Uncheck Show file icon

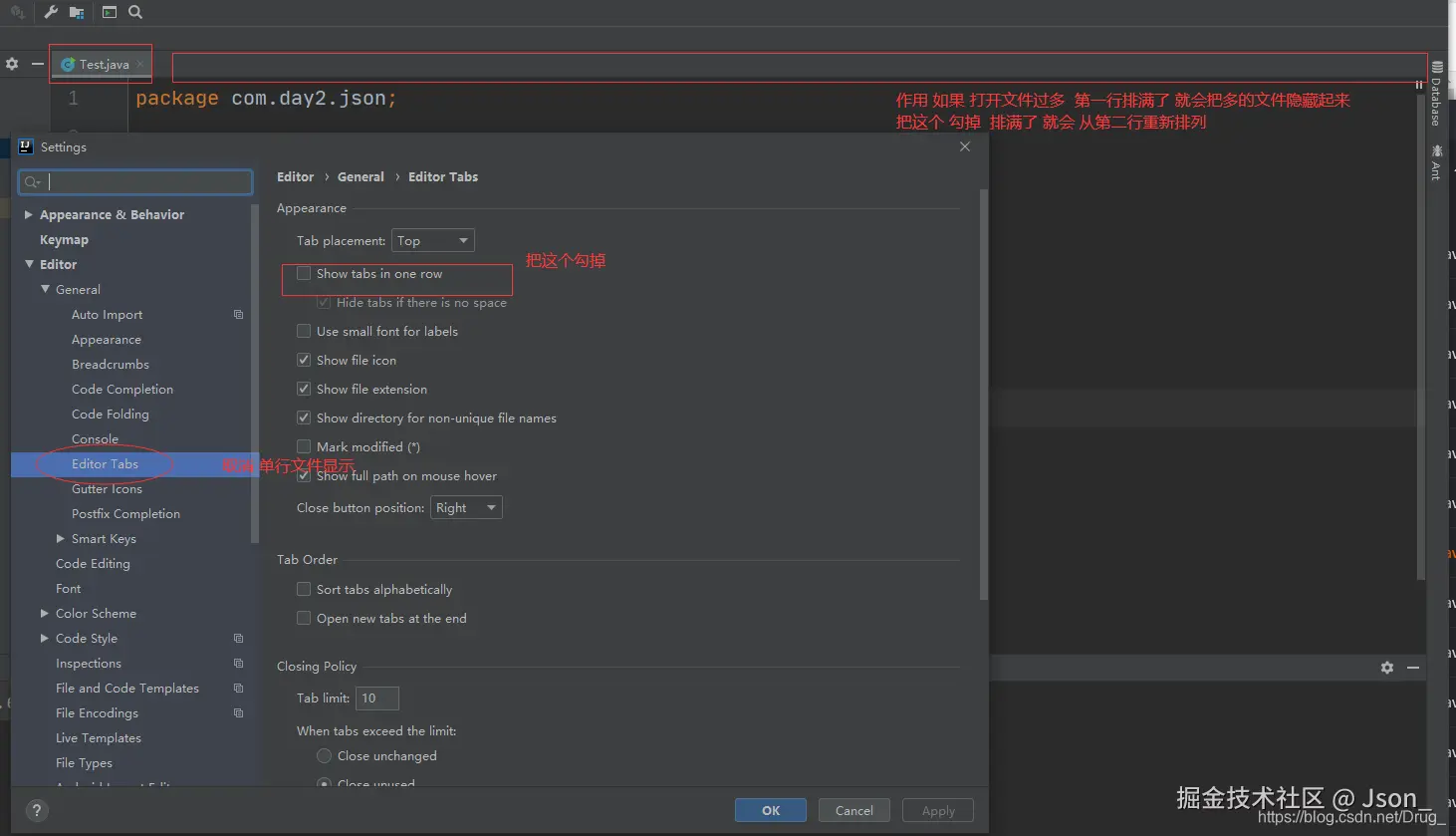(304, 361)
